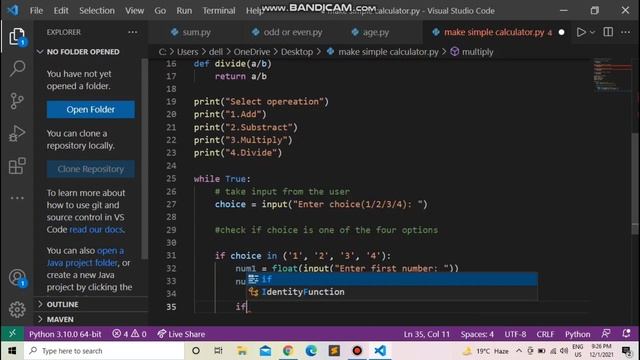The image size is (640, 360).
Task: Open the View menu
Action: (x=134, y=11)
